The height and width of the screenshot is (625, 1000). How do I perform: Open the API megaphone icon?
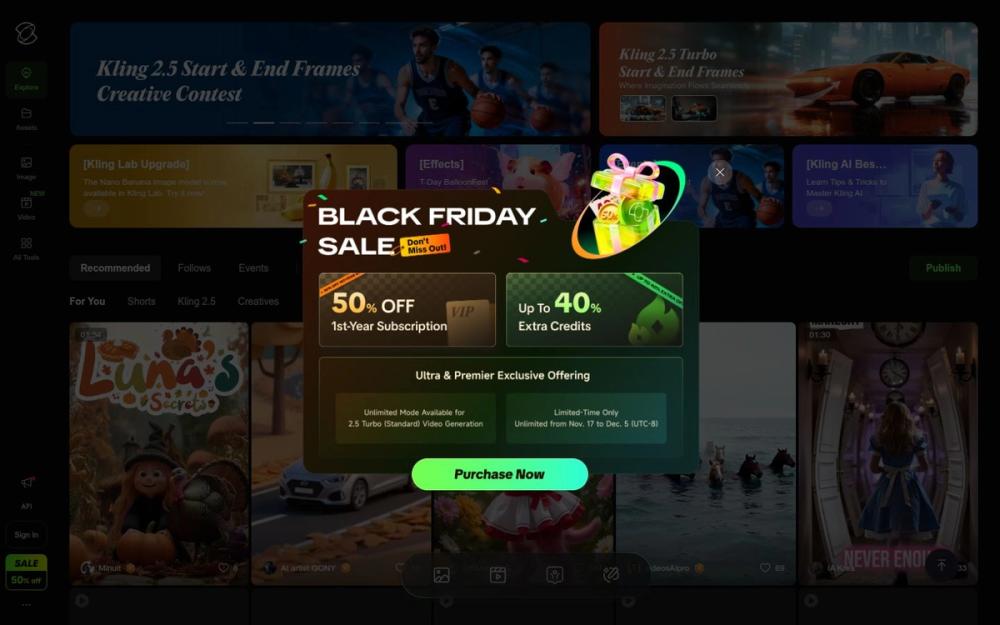[26, 482]
